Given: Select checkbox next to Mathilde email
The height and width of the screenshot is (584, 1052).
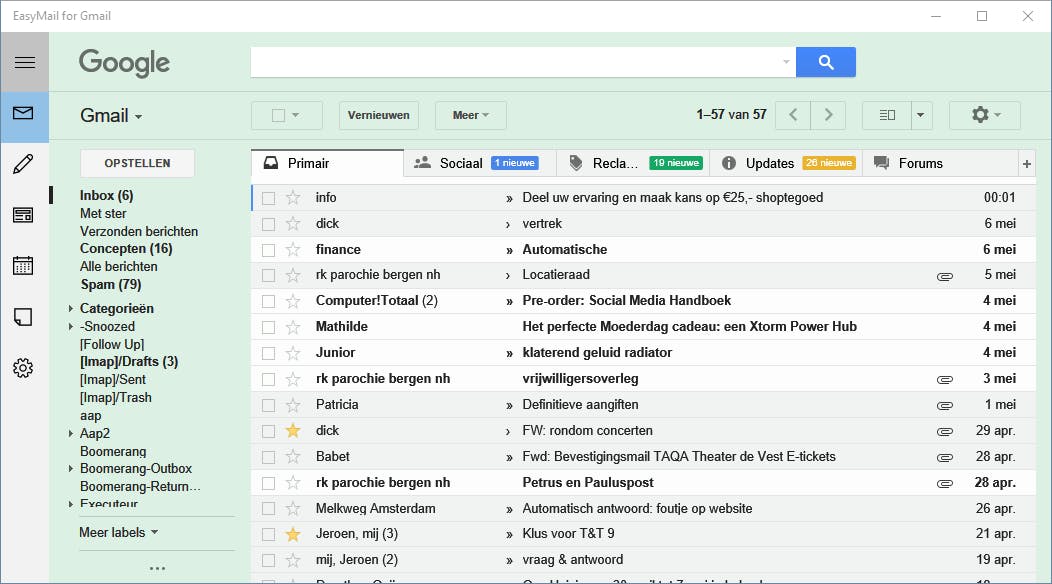Looking at the screenshot, I should point(268,327).
